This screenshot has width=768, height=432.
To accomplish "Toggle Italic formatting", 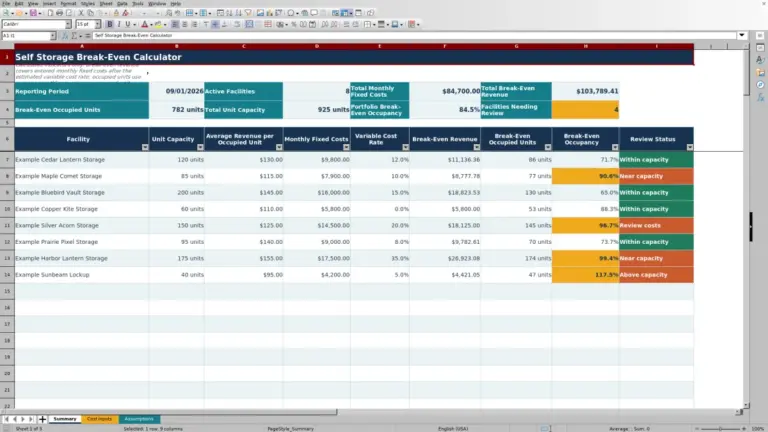I will tap(119, 24).
